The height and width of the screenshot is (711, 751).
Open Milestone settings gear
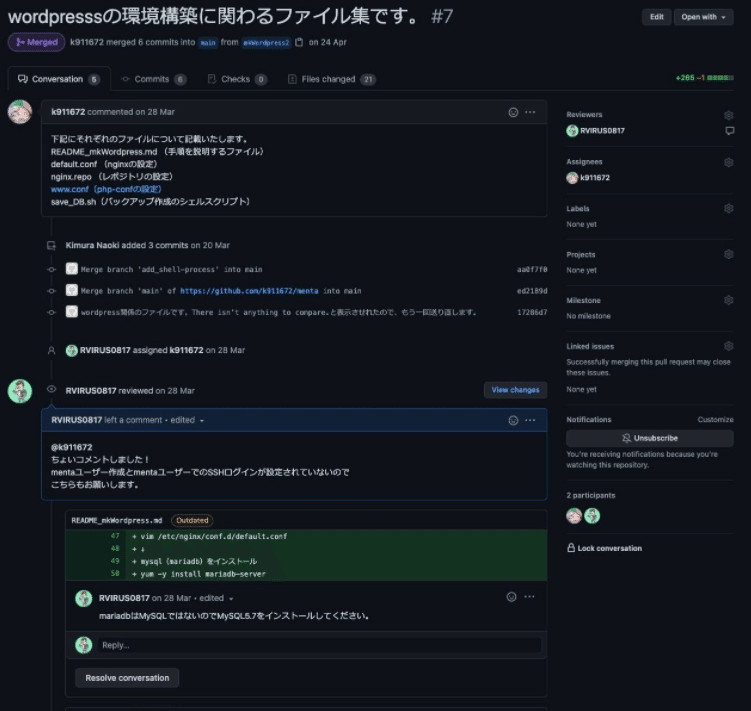(728, 300)
